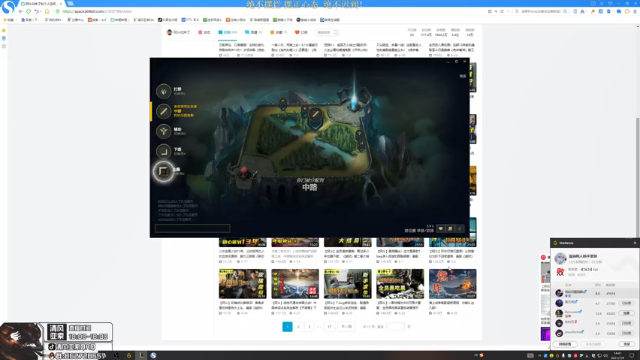Click the chat input box in the game client
Image resolution: width=640 pixels, height=360 pixels.
[x=193, y=228]
